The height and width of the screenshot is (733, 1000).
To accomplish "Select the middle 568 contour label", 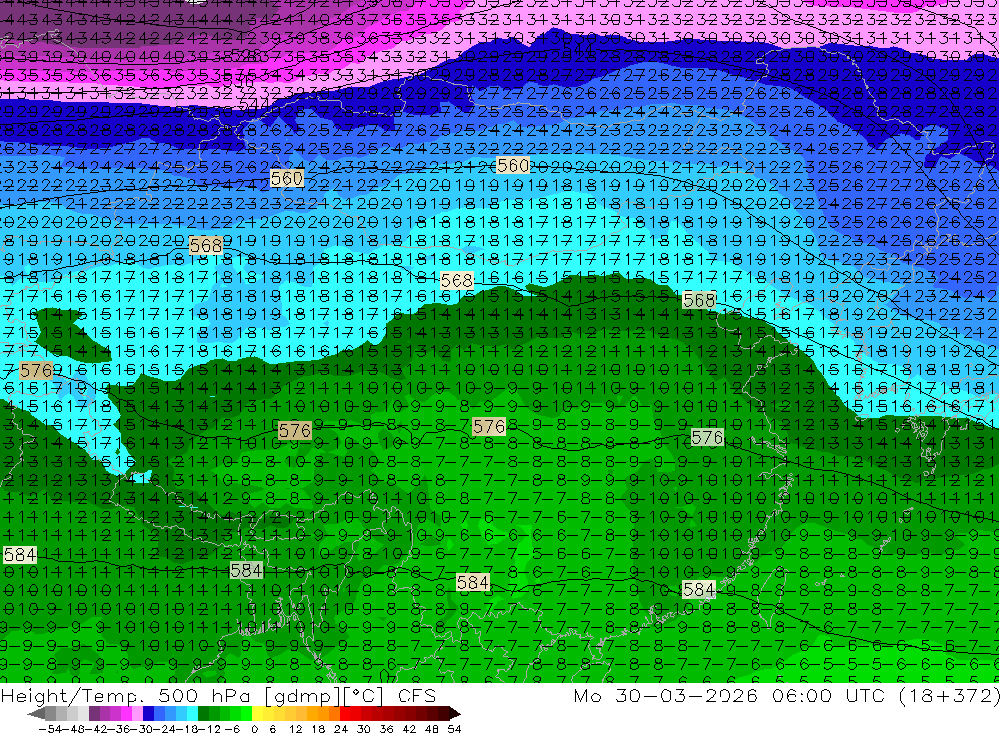I will [x=457, y=281].
